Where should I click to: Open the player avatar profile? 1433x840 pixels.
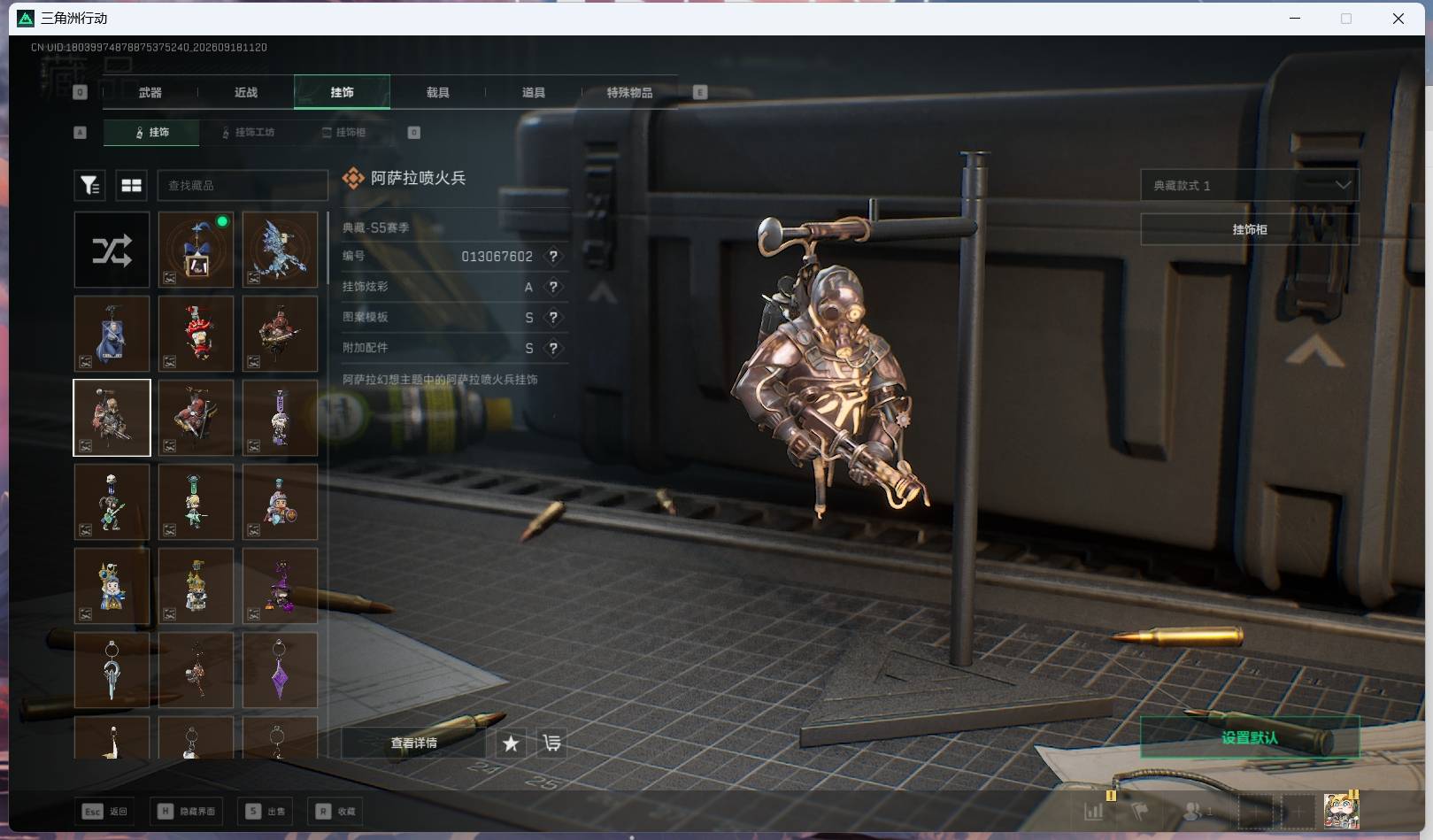[1341, 811]
